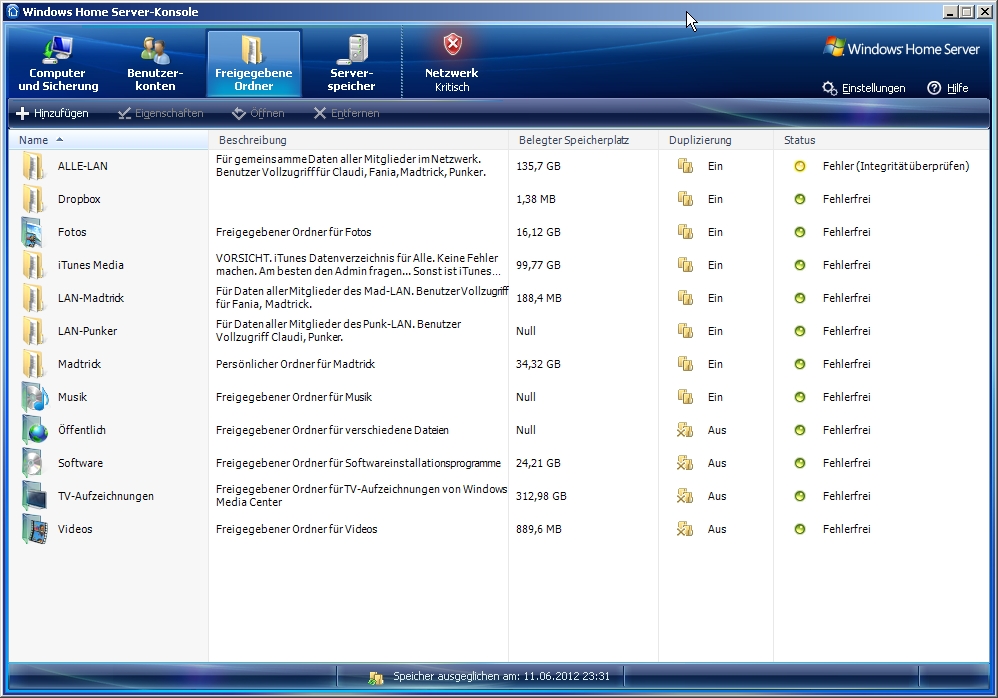Sort by Duplizierung column header
The height and width of the screenshot is (698, 998).
[715, 140]
